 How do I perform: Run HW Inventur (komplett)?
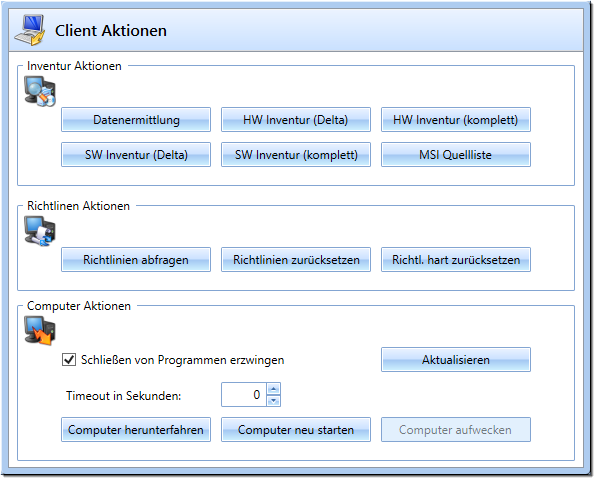click(x=456, y=120)
